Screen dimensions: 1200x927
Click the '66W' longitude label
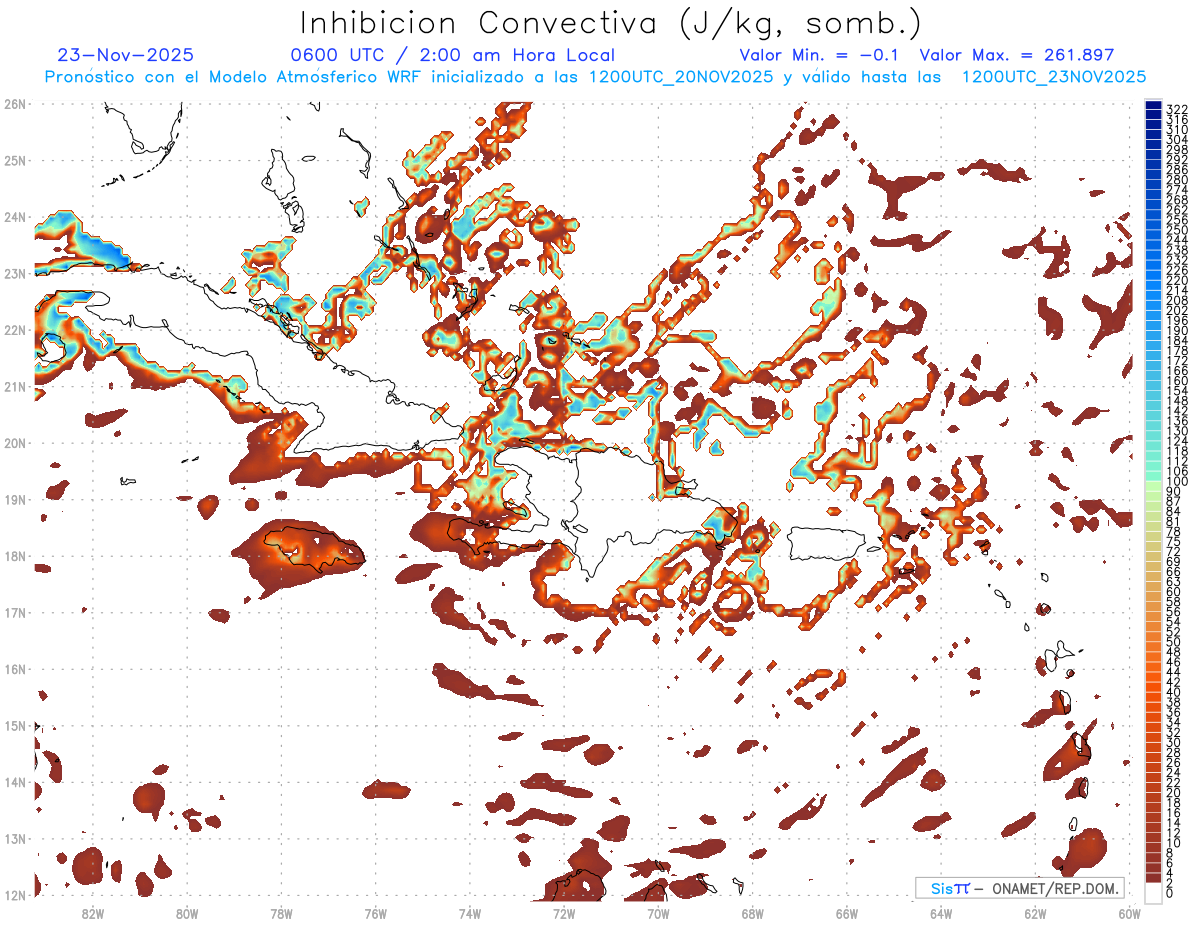(847, 913)
